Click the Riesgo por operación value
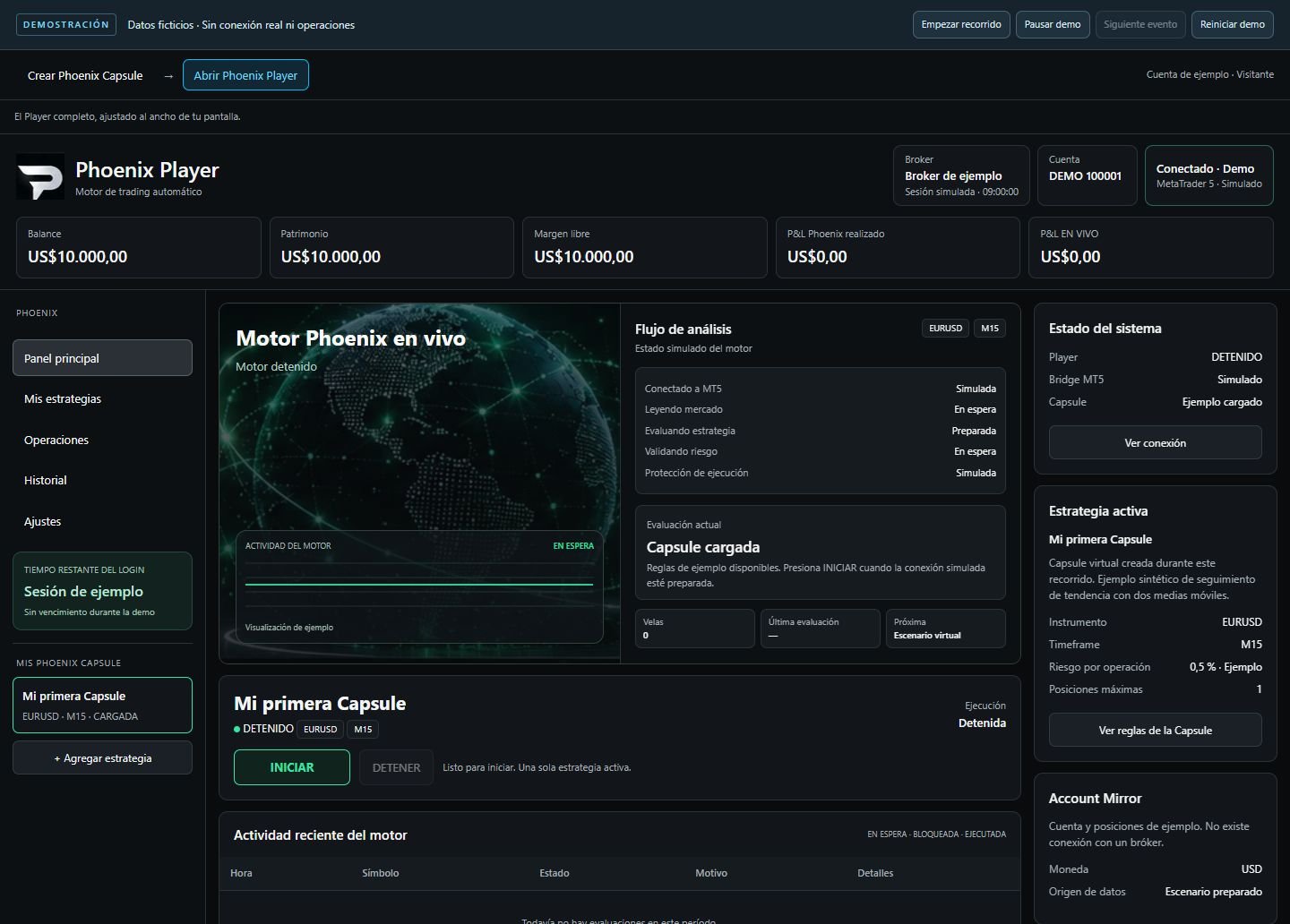This screenshot has height=924, width=1290. tap(1225, 667)
